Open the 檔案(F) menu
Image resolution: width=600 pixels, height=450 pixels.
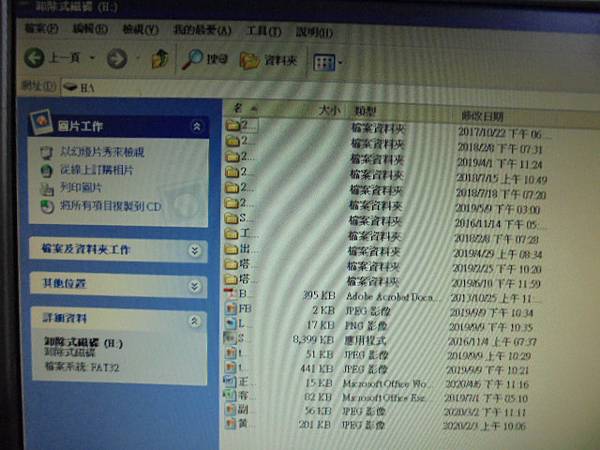point(41,28)
